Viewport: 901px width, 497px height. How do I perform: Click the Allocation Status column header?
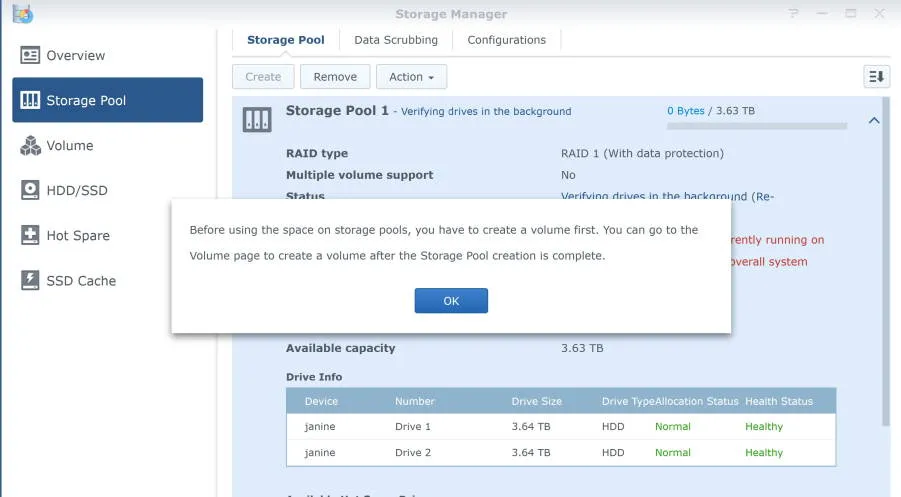[x=696, y=401]
